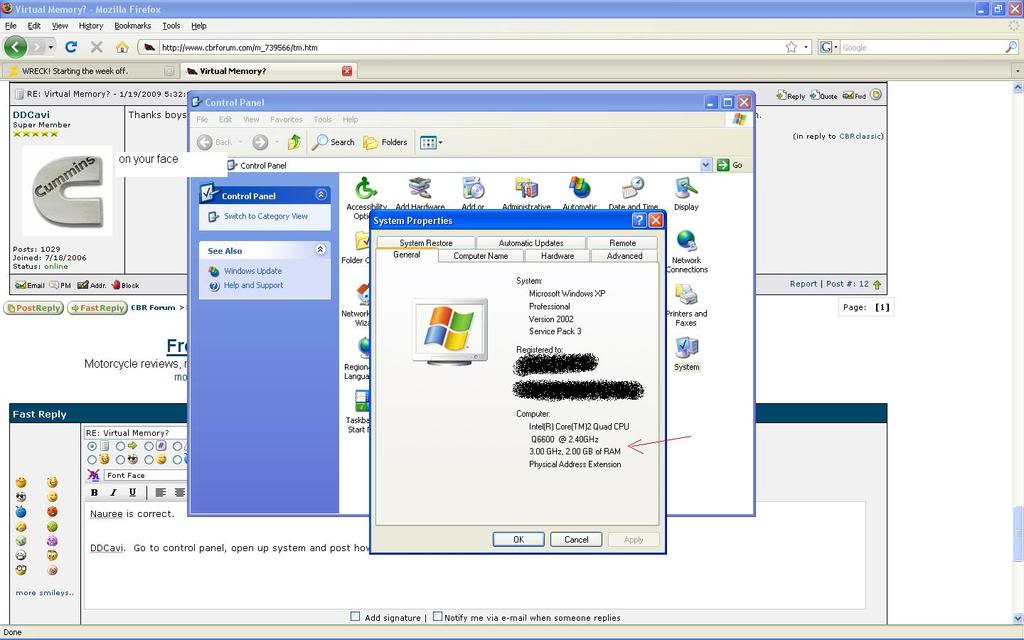Click the green up arrow beside Post #: 12
Screen dimensions: 1024x640
pos(877,284)
